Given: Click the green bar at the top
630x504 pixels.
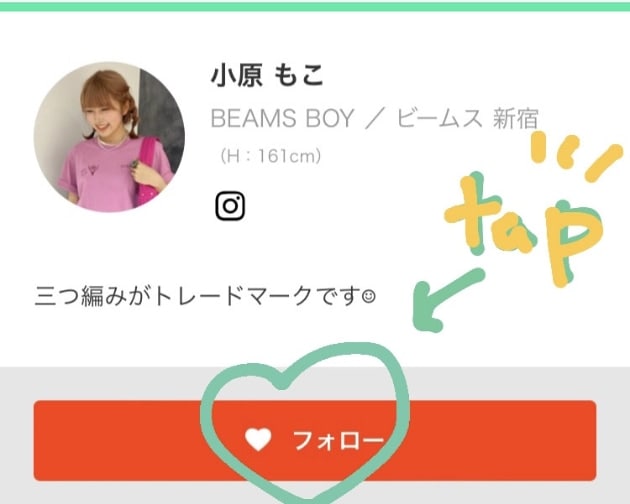Looking at the screenshot, I should click(315, 6).
